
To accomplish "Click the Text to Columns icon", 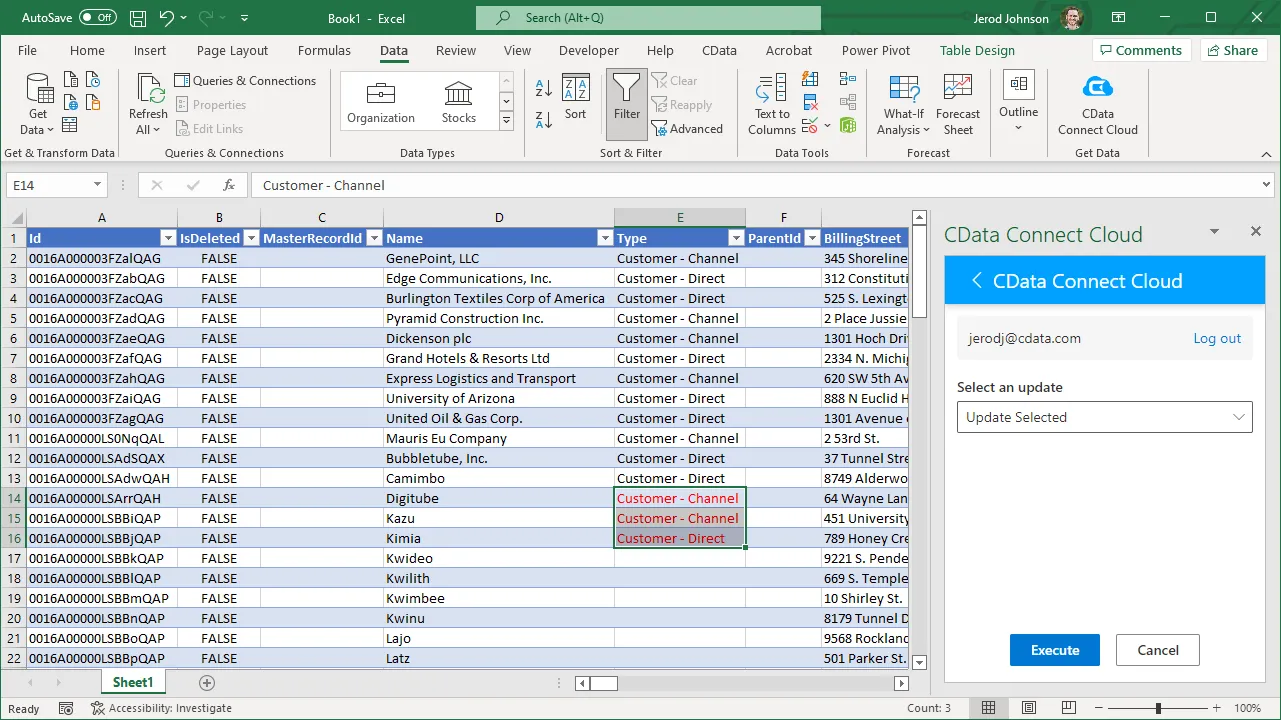I will 770,103.
